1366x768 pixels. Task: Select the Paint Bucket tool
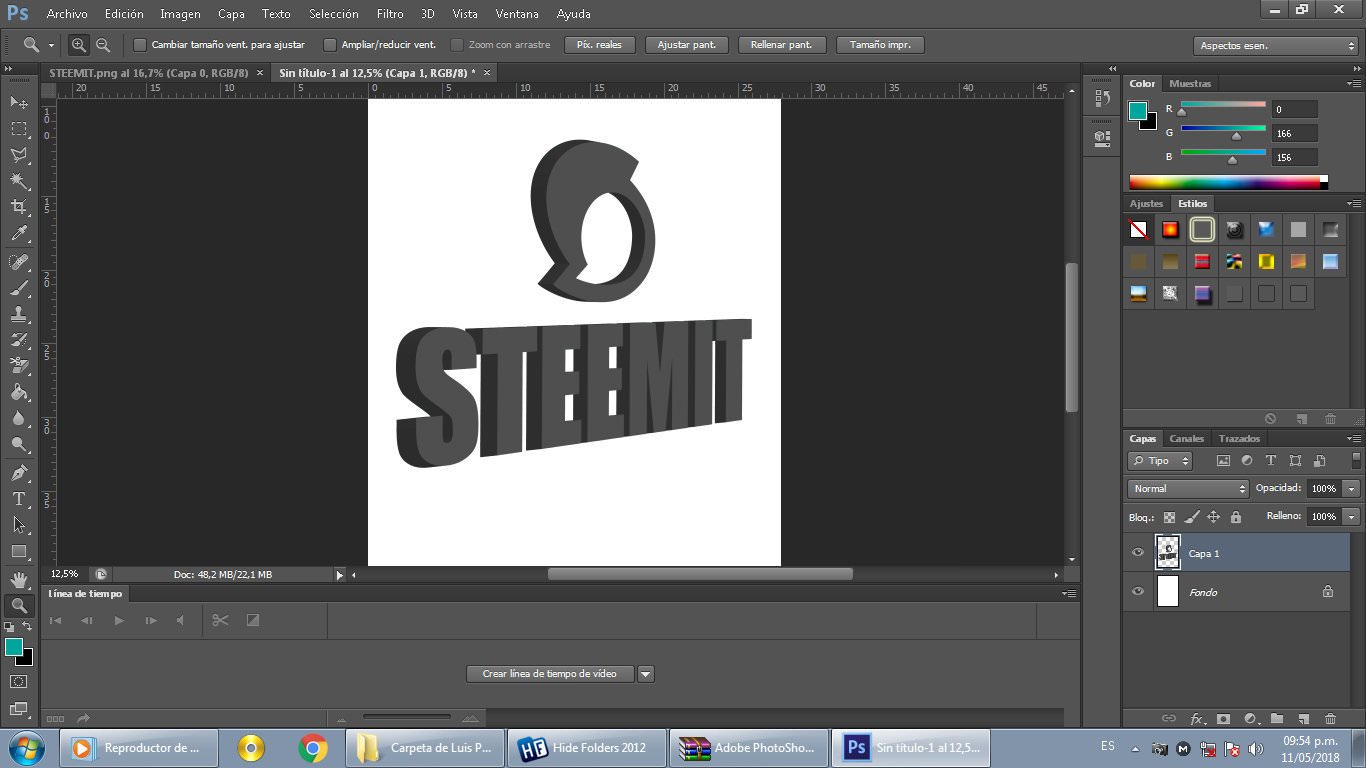[19, 392]
